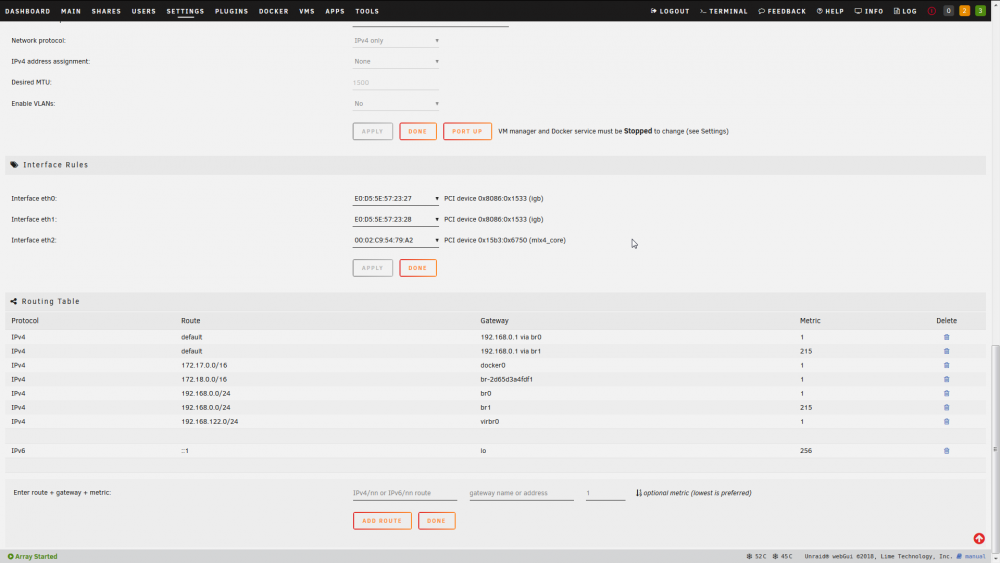Delete the 172.18.0.0/16 route
Screen dimensions: 1000x563
coord(946,379)
